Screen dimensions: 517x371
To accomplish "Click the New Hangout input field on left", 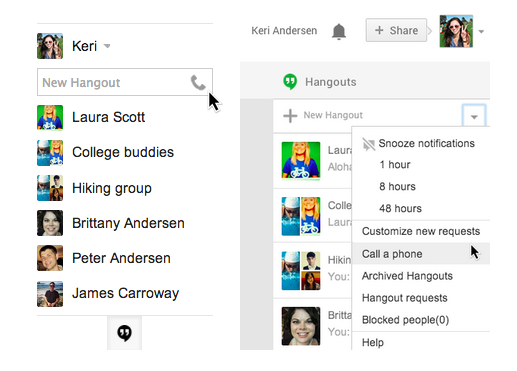I will [125, 82].
